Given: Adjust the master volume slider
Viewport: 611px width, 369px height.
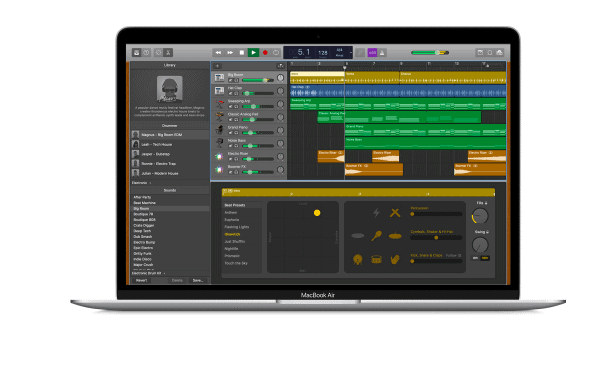Looking at the screenshot, I should [430, 53].
